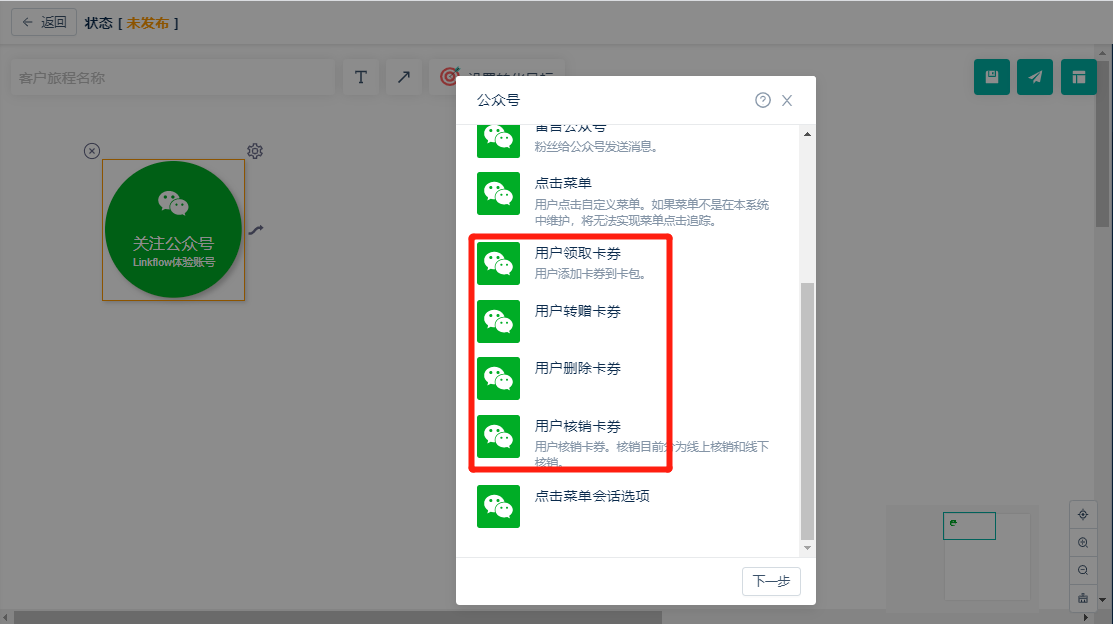Click the minimap viewport thumbnail

tap(969, 526)
